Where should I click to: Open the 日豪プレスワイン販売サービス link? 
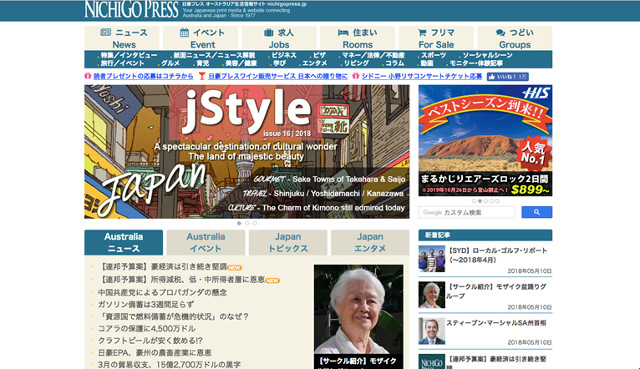tap(278, 76)
